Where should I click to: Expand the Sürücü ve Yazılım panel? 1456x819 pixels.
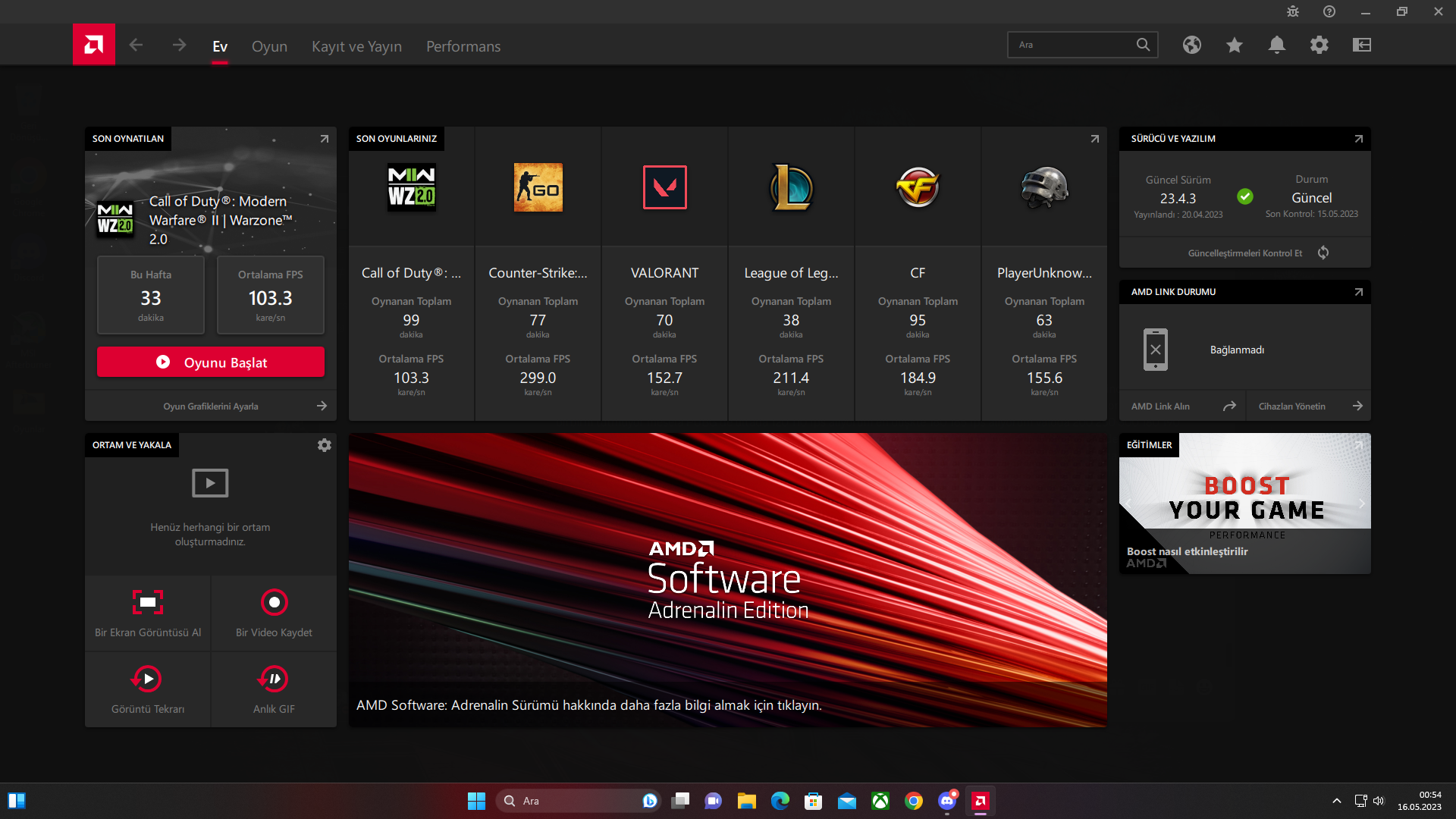1359,139
